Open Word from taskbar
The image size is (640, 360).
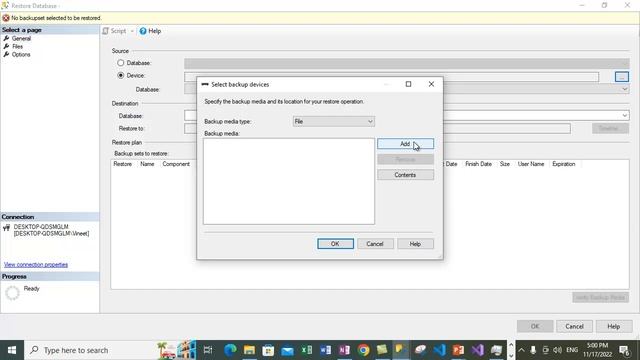pos(325,350)
